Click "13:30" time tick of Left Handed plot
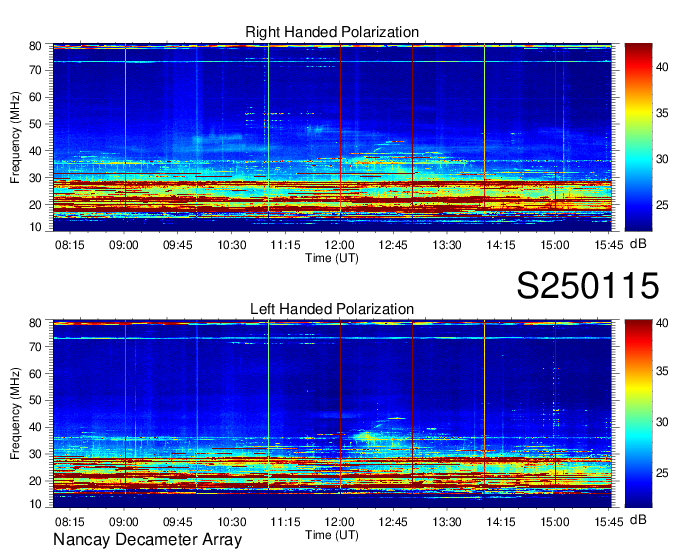680x552 pixels. pyautogui.click(x=447, y=521)
